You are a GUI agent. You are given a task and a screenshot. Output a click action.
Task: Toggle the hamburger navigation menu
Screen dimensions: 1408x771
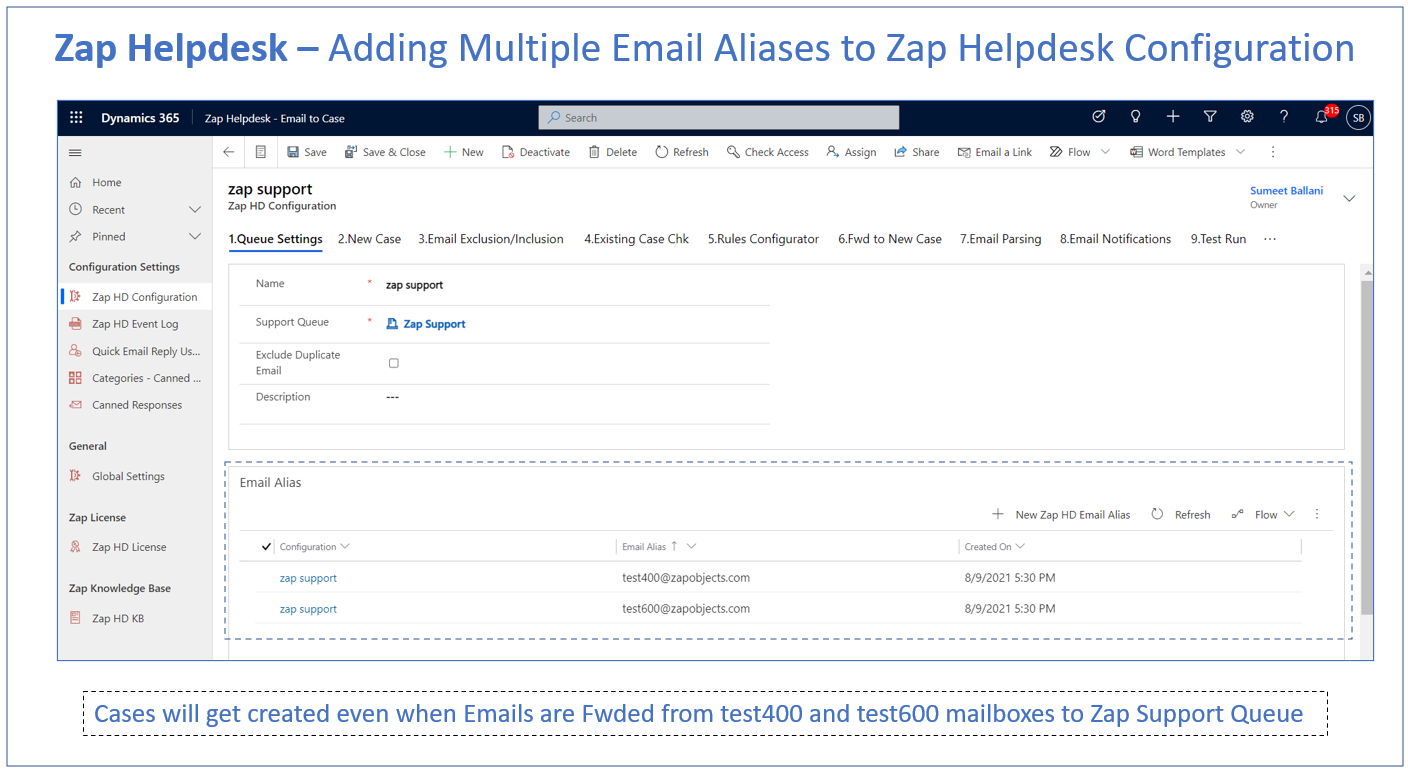tap(75, 152)
